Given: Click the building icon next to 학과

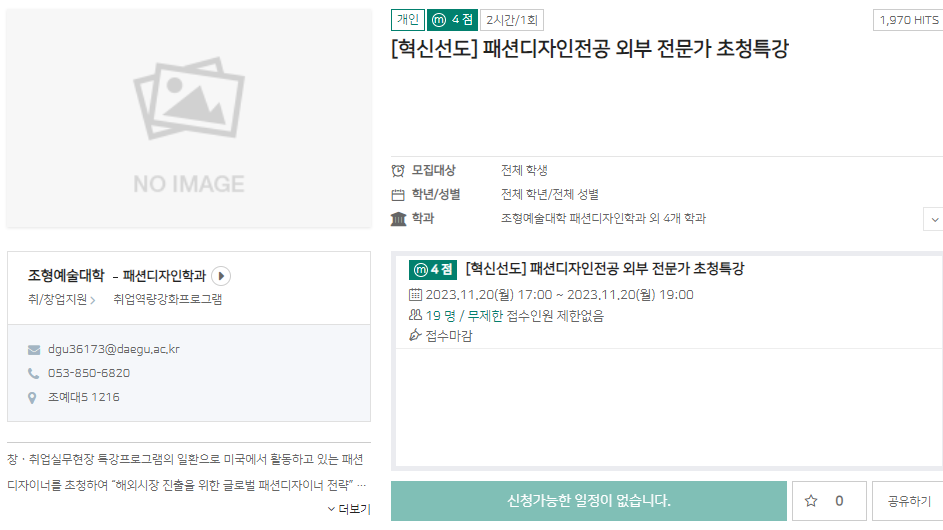Looking at the screenshot, I should (x=398, y=219).
